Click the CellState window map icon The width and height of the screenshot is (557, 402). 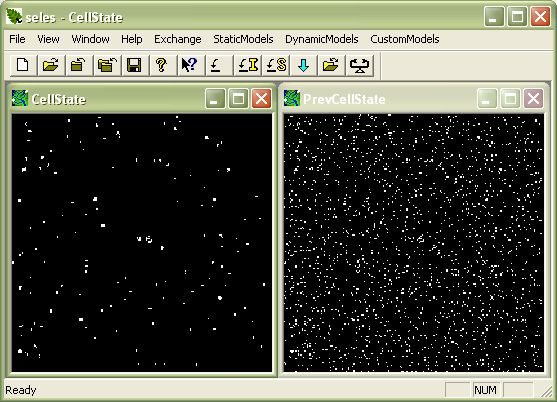tap(20, 98)
